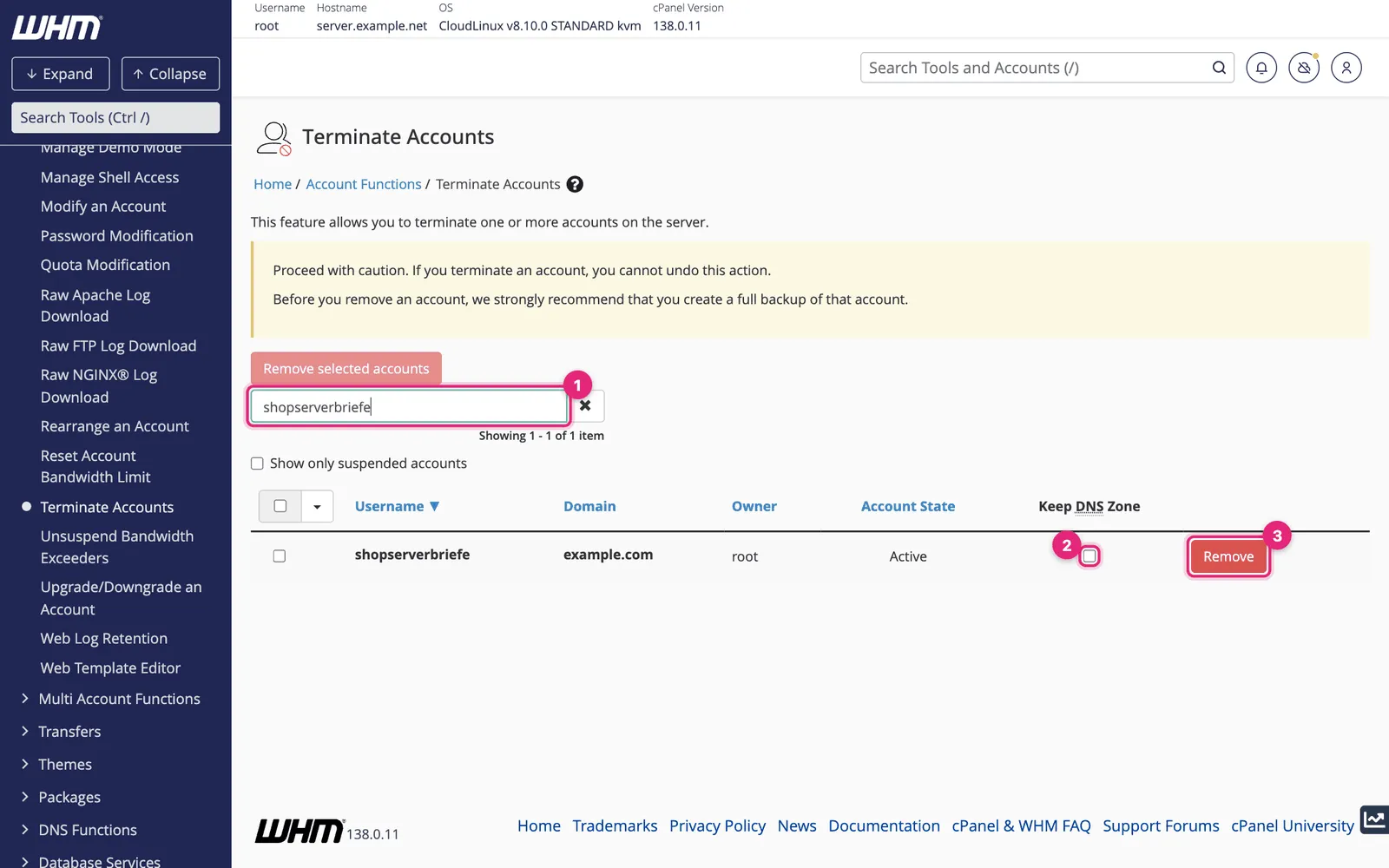Screen dimensions: 1389x868
Task: Check the select-all accounts header checkbox
Action: (280, 506)
